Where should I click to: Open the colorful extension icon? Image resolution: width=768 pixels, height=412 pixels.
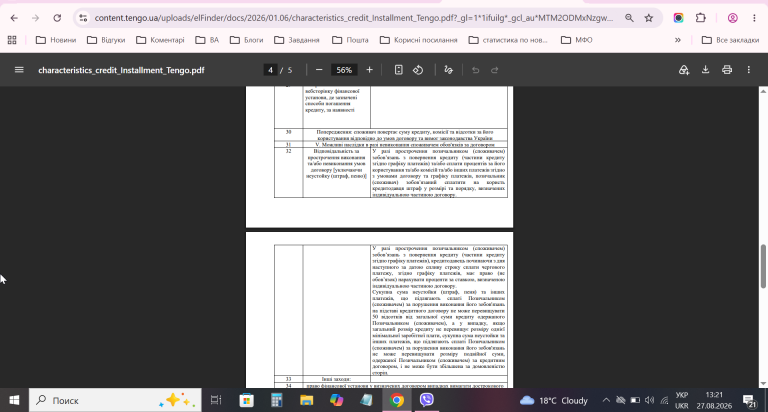coord(678,18)
